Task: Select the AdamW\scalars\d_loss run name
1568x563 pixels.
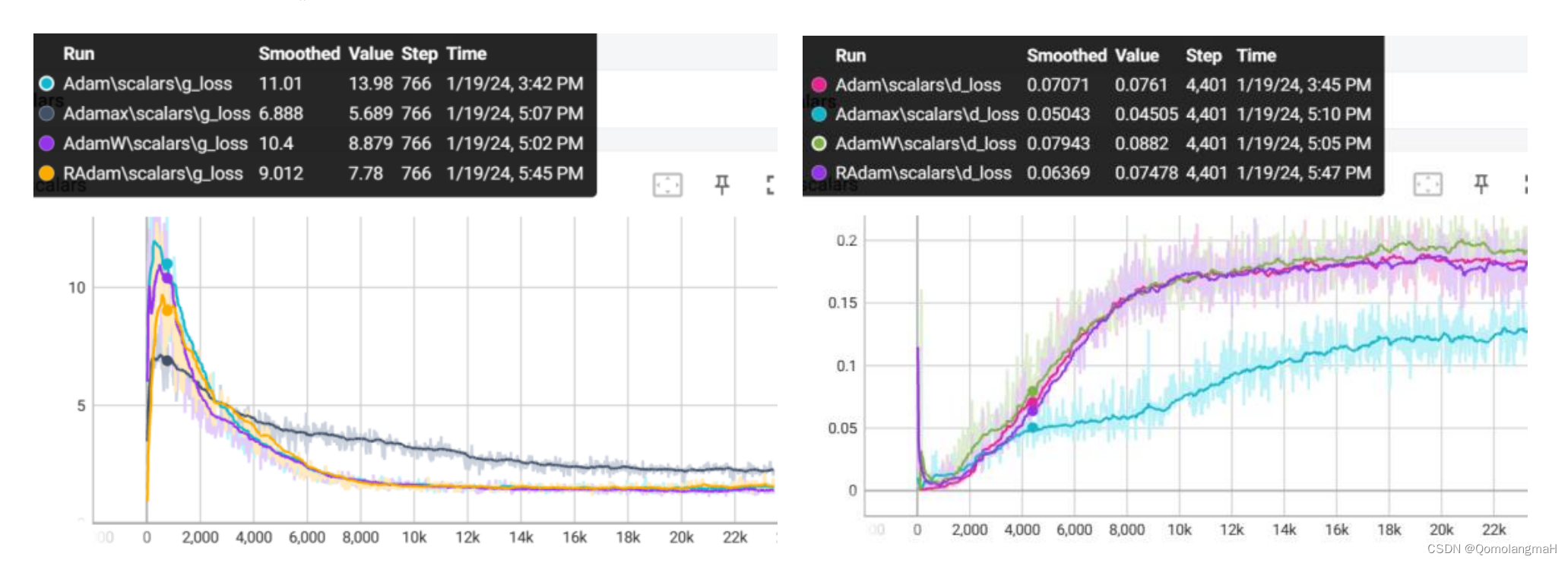Action: pos(926,144)
